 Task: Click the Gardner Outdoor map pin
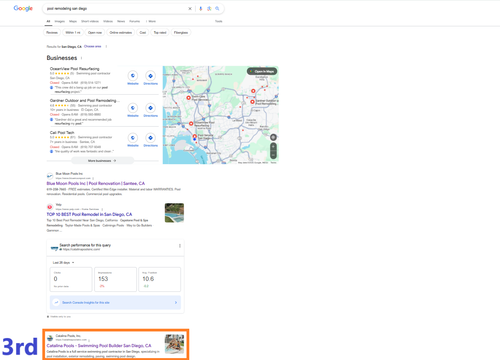click(252, 102)
